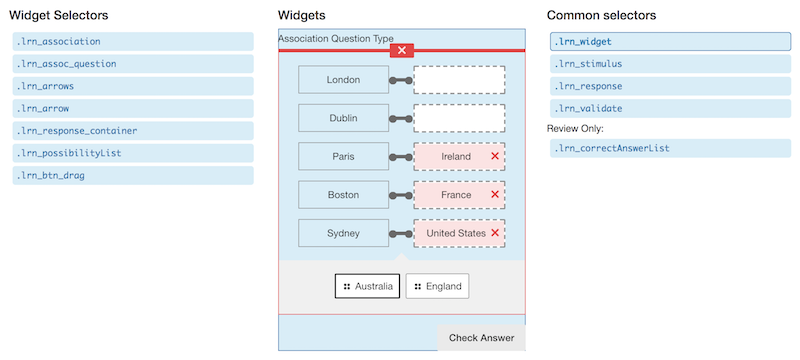Click the Check Answer button
The width and height of the screenshot is (800, 360).
pos(482,338)
